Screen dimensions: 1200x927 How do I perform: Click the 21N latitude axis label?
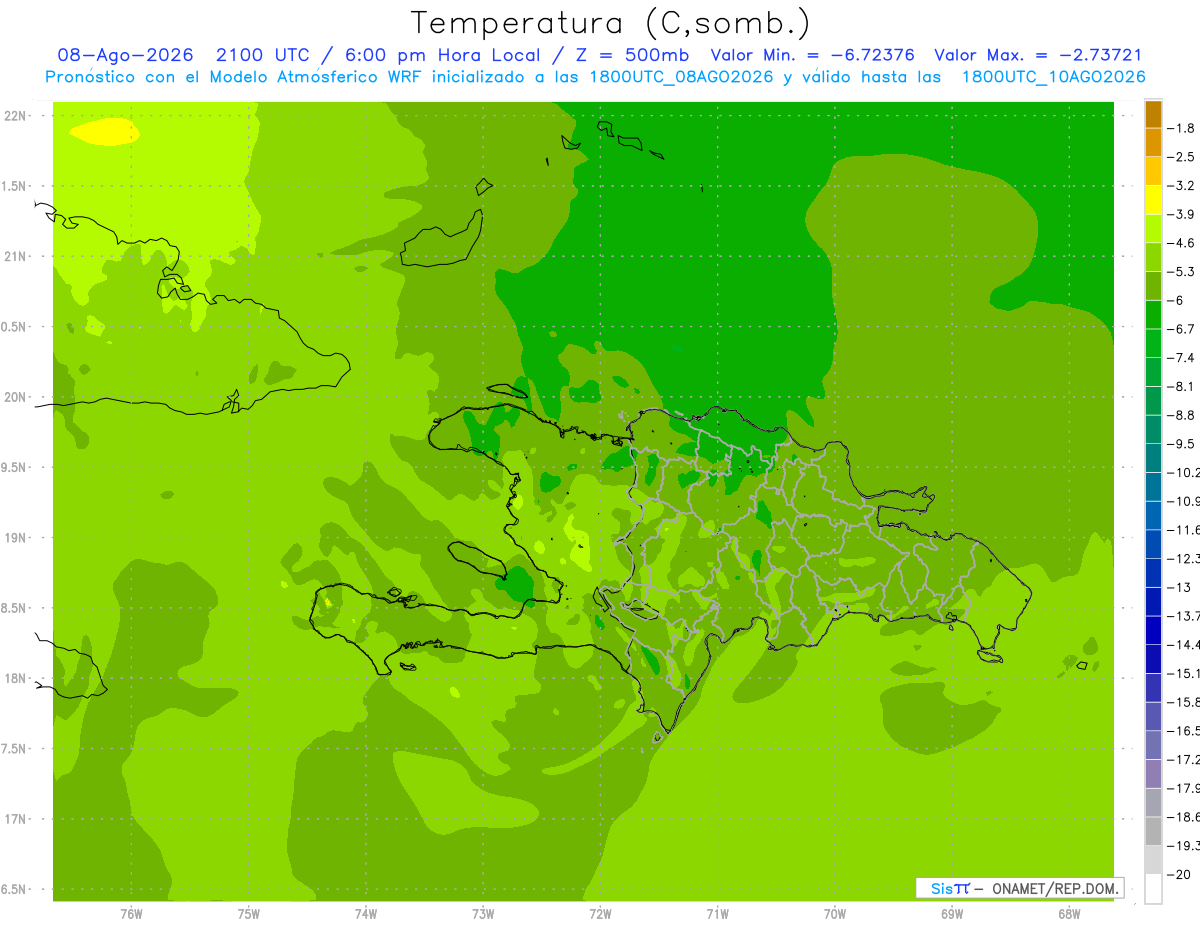[15, 257]
